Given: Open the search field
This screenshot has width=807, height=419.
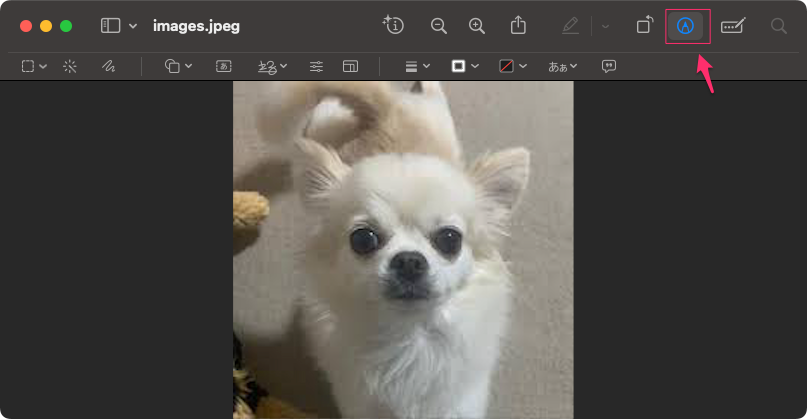Looking at the screenshot, I should click(x=779, y=26).
